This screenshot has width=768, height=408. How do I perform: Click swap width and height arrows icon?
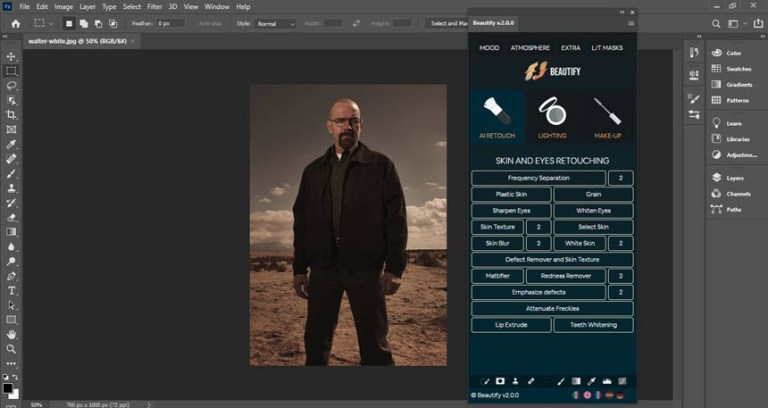[x=356, y=24]
